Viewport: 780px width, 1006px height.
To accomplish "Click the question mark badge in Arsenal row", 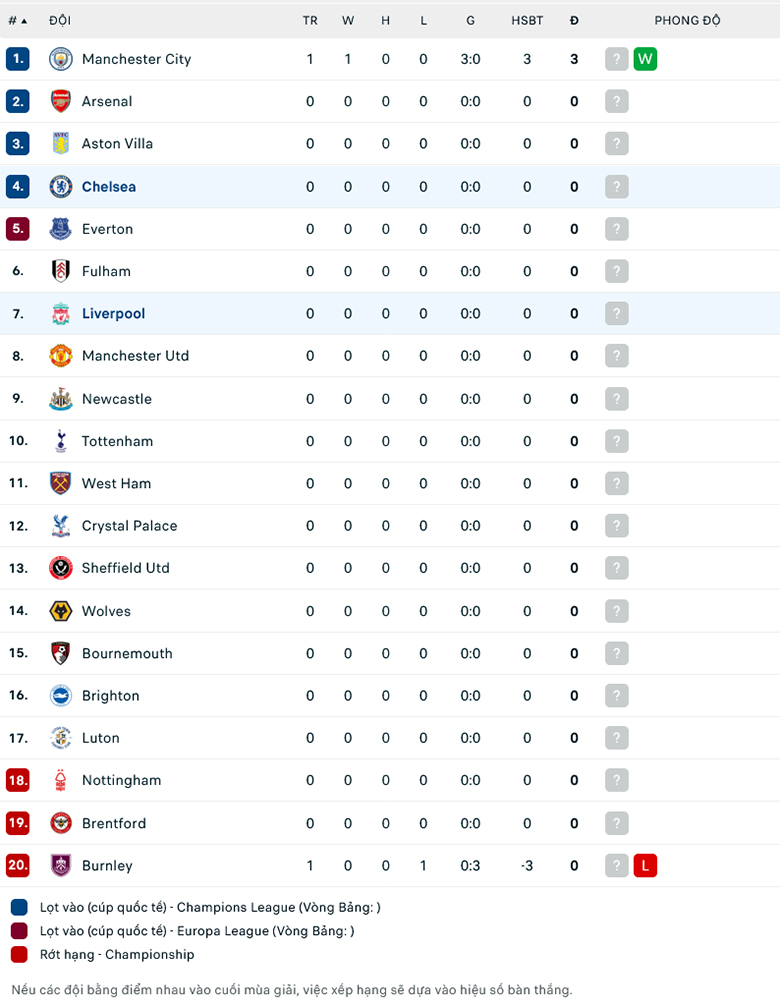I will click(x=617, y=101).
